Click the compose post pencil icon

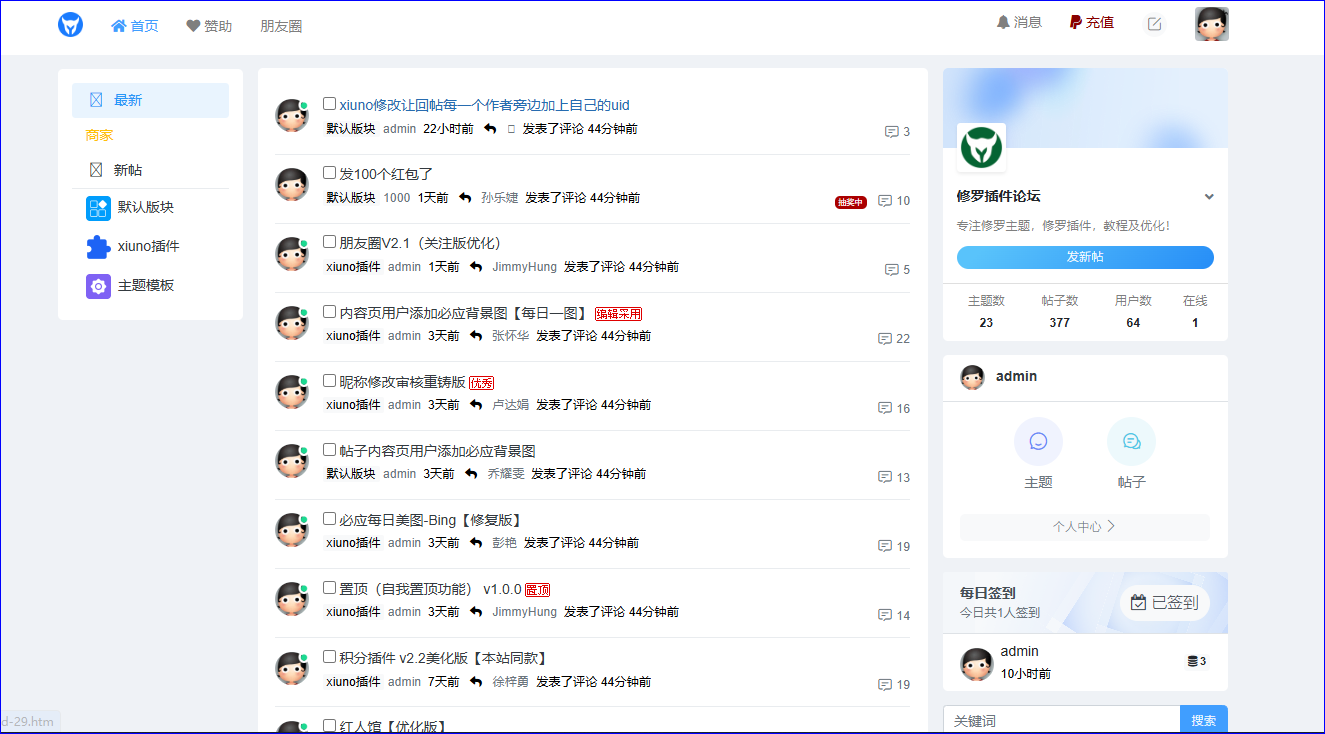[1154, 24]
